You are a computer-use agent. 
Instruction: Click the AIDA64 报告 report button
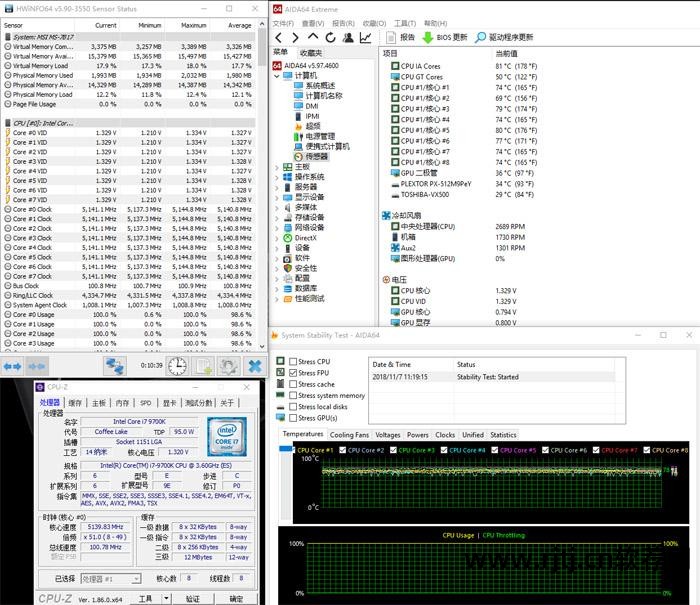tap(400, 38)
